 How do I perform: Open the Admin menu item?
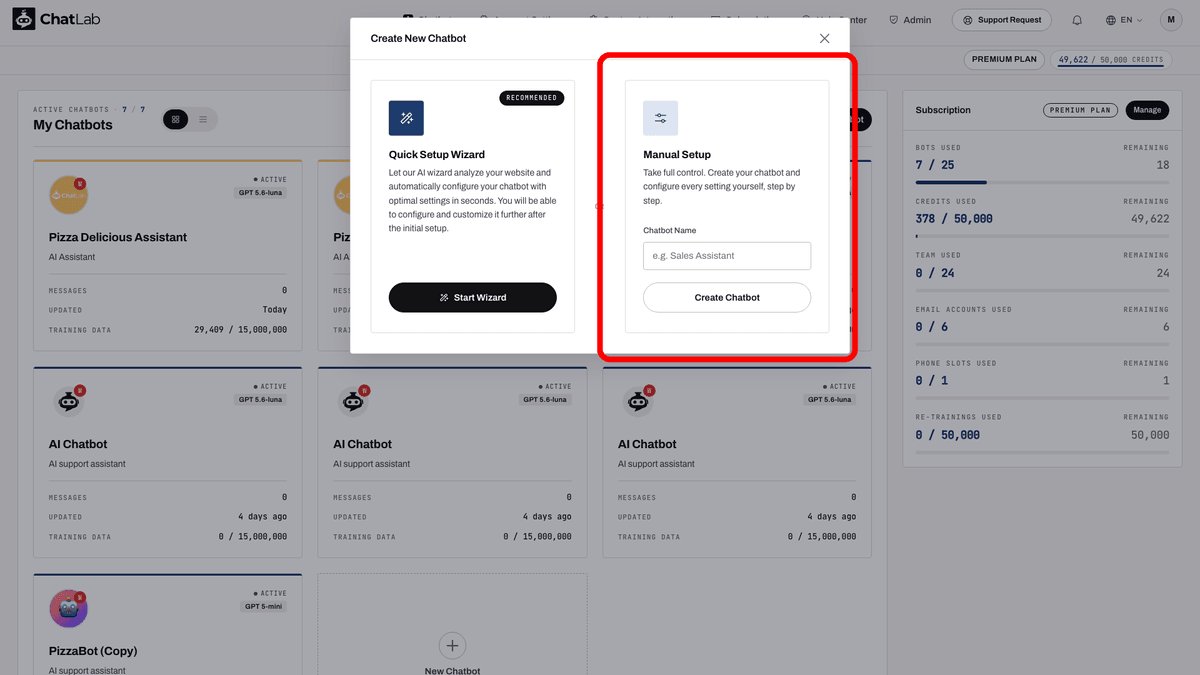coord(910,20)
